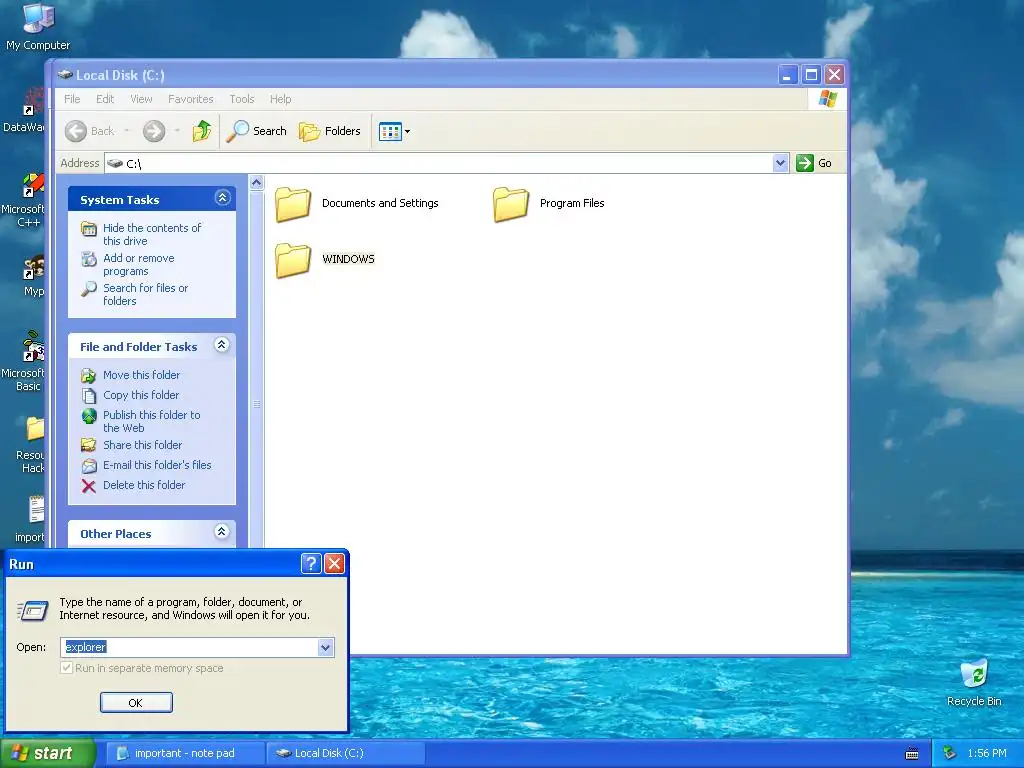Image resolution: width=1024 pixels, height=768 pixels.
Task: Click the Local Disk title bar drive icon
Action: pos(65,75)
